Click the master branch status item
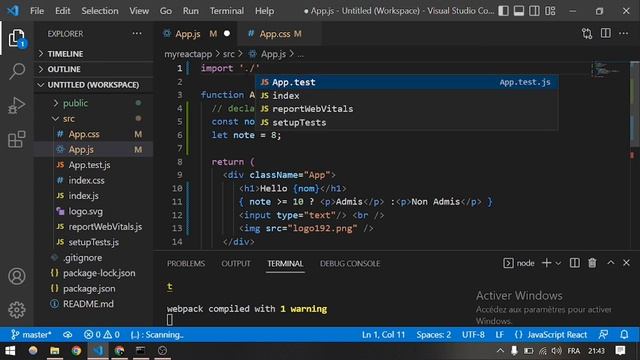 pyautogui.click(x=31, y=335)
